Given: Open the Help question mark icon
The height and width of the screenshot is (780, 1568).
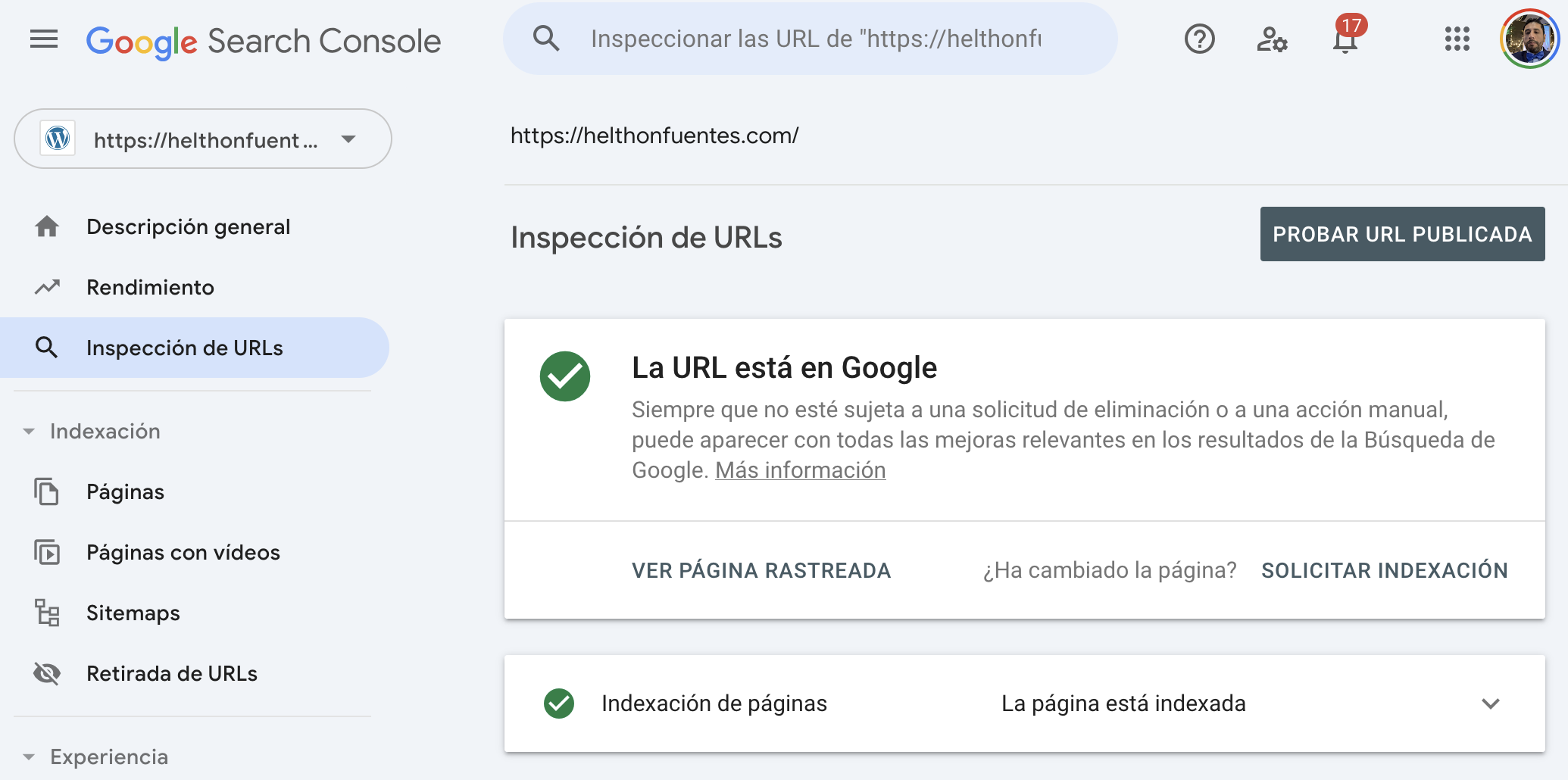Looking at the screenshot, I should click(x=1199, y=39).
